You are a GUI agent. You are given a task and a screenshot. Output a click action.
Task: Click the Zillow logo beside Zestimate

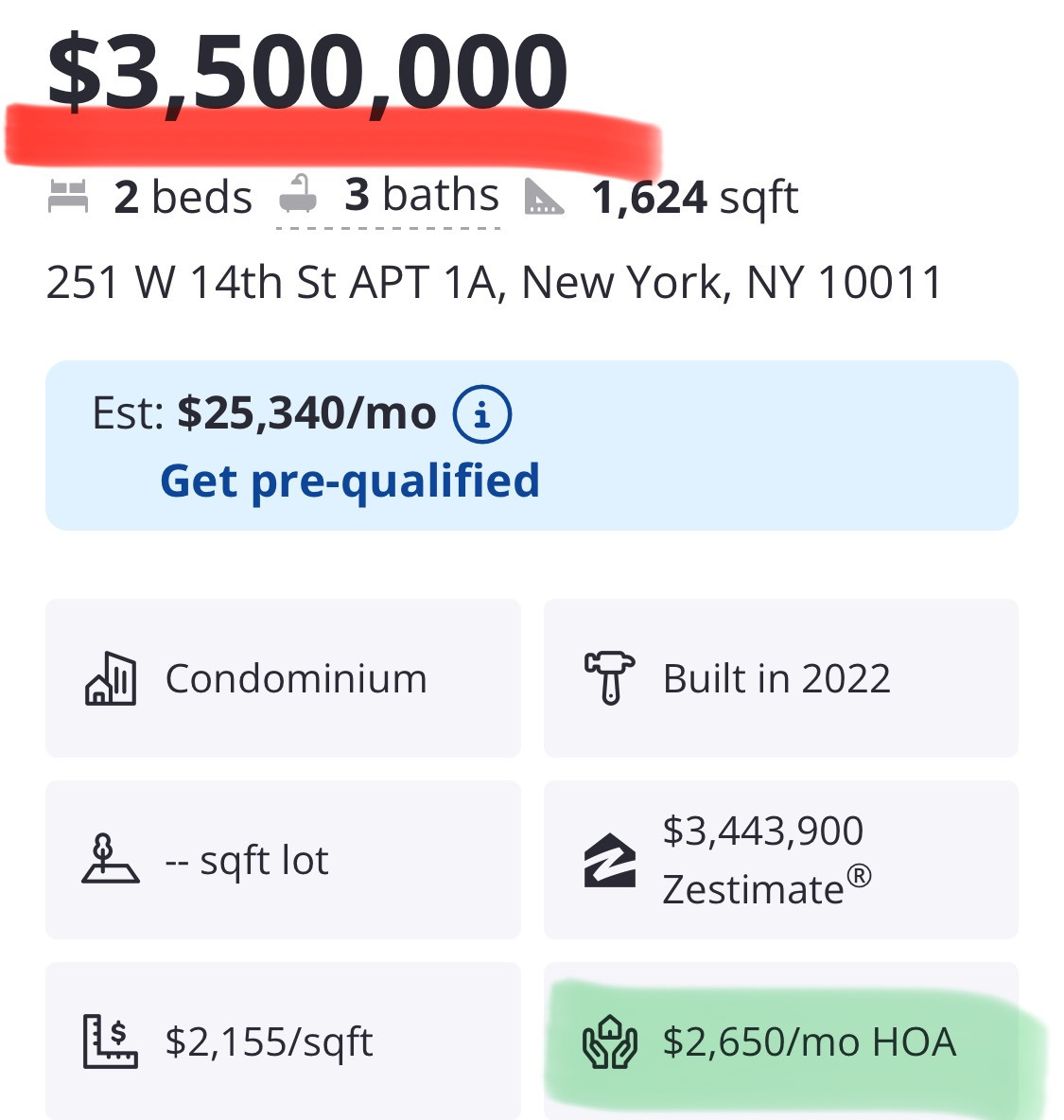pyautogui.click(x=609, y=860)
